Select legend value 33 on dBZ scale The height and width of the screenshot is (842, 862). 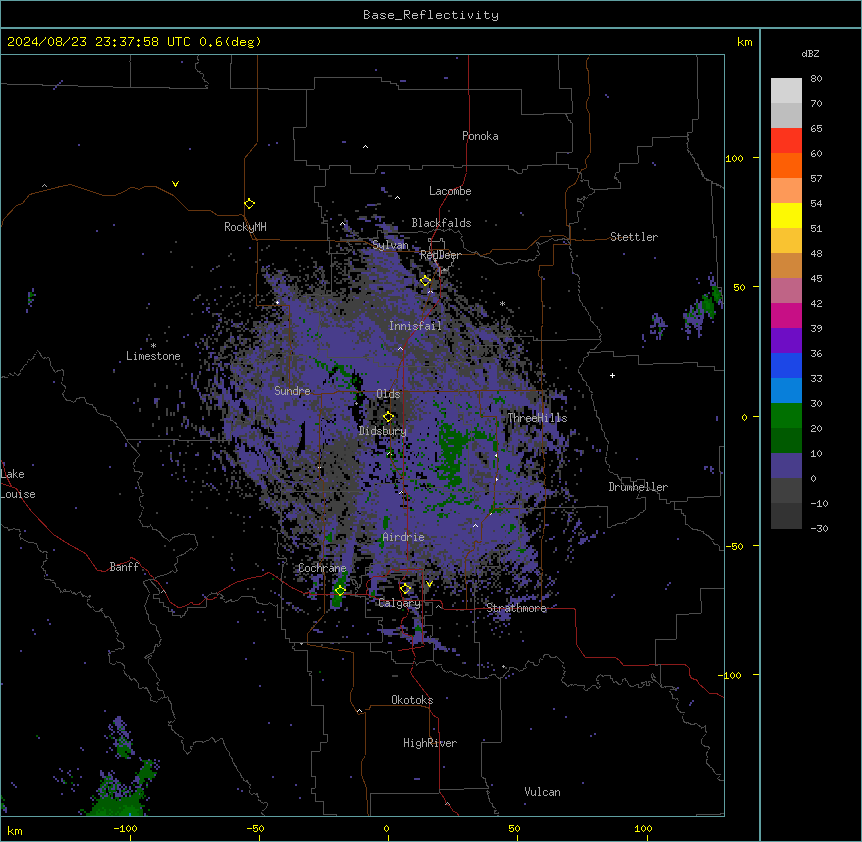[816, 379]
